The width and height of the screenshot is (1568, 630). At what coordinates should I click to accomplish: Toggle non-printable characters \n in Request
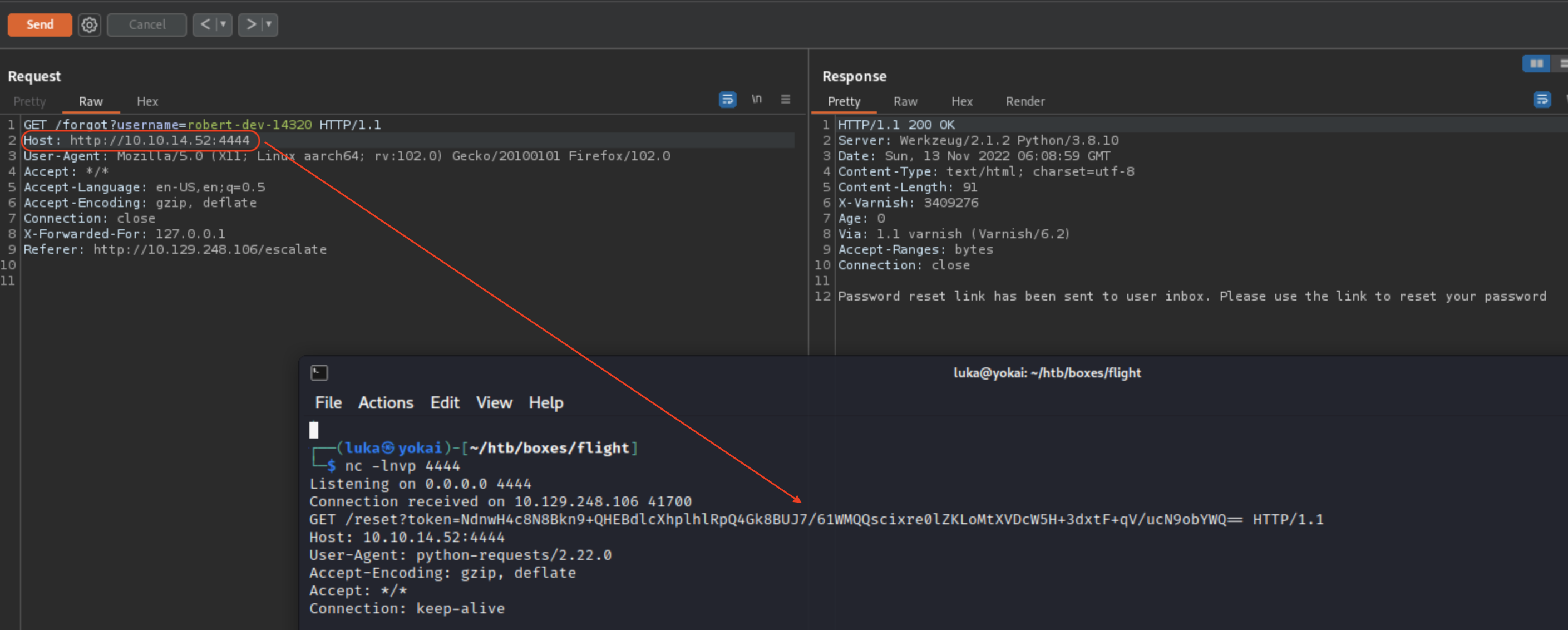click(757, 99)
